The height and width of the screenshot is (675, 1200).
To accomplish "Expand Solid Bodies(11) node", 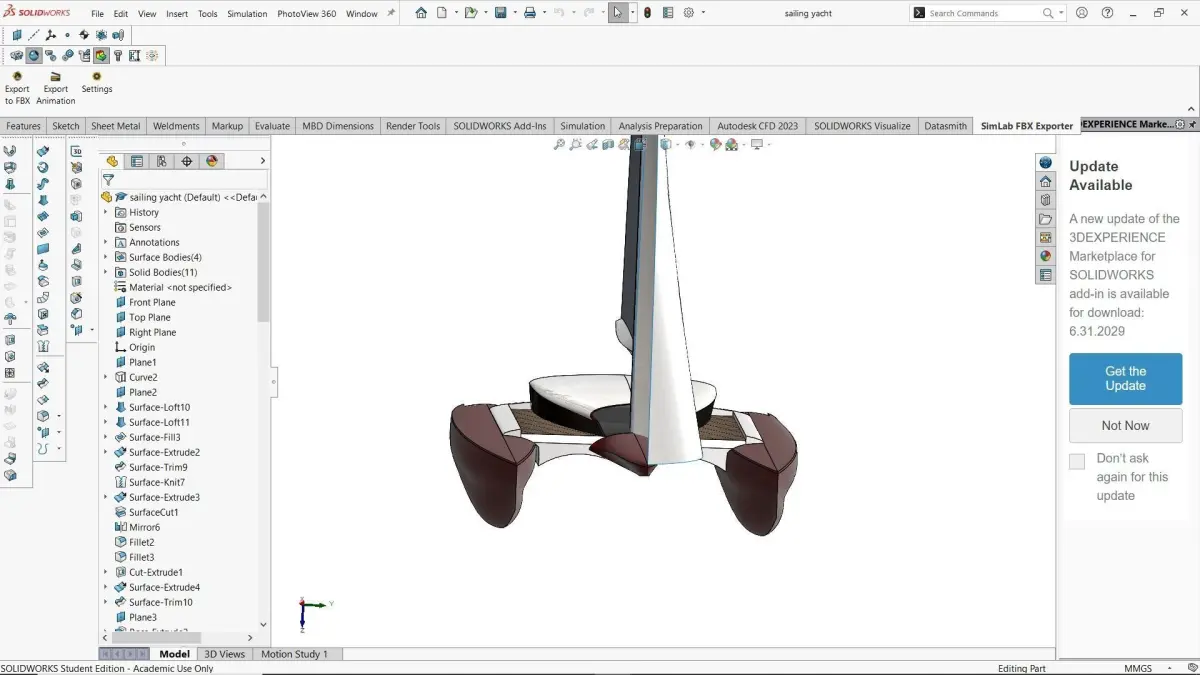I will click(x=106, y=272).
